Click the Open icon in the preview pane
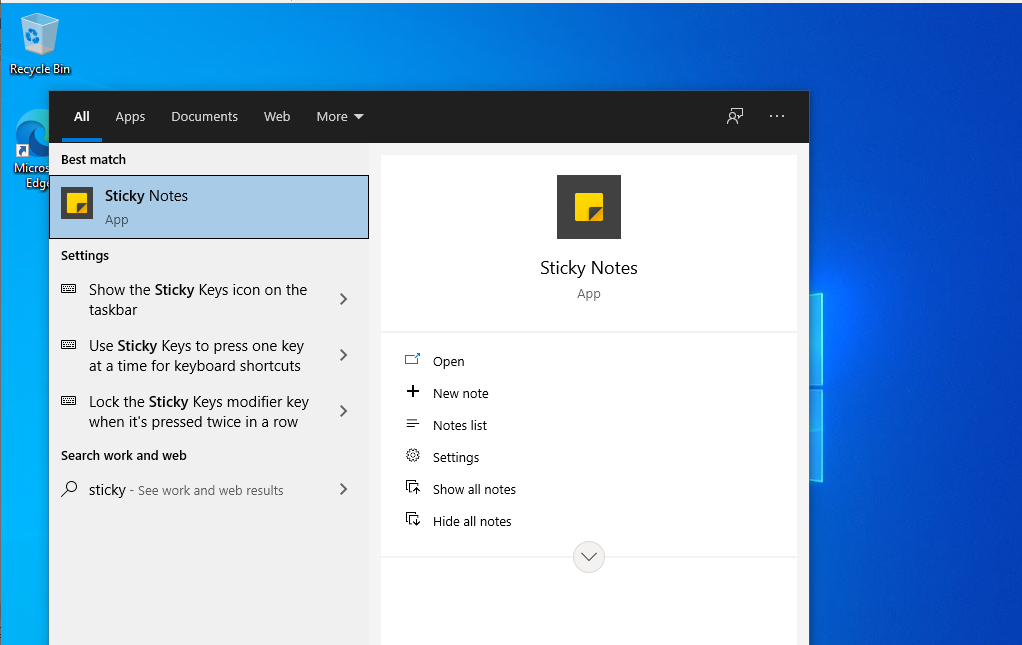Screen dimensions: 1022x645 (x=413, y=359)
